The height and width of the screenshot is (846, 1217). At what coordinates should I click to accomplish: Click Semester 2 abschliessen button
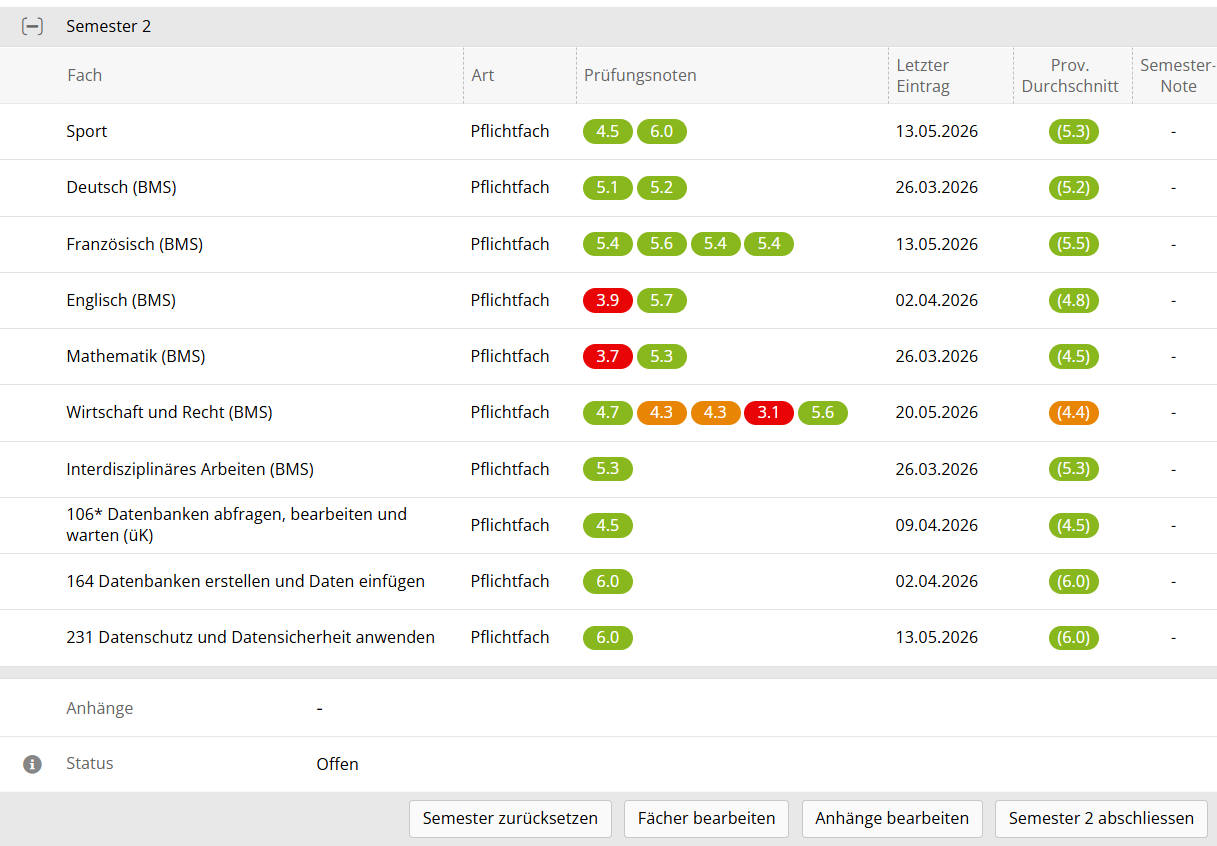pos(1101,818)
